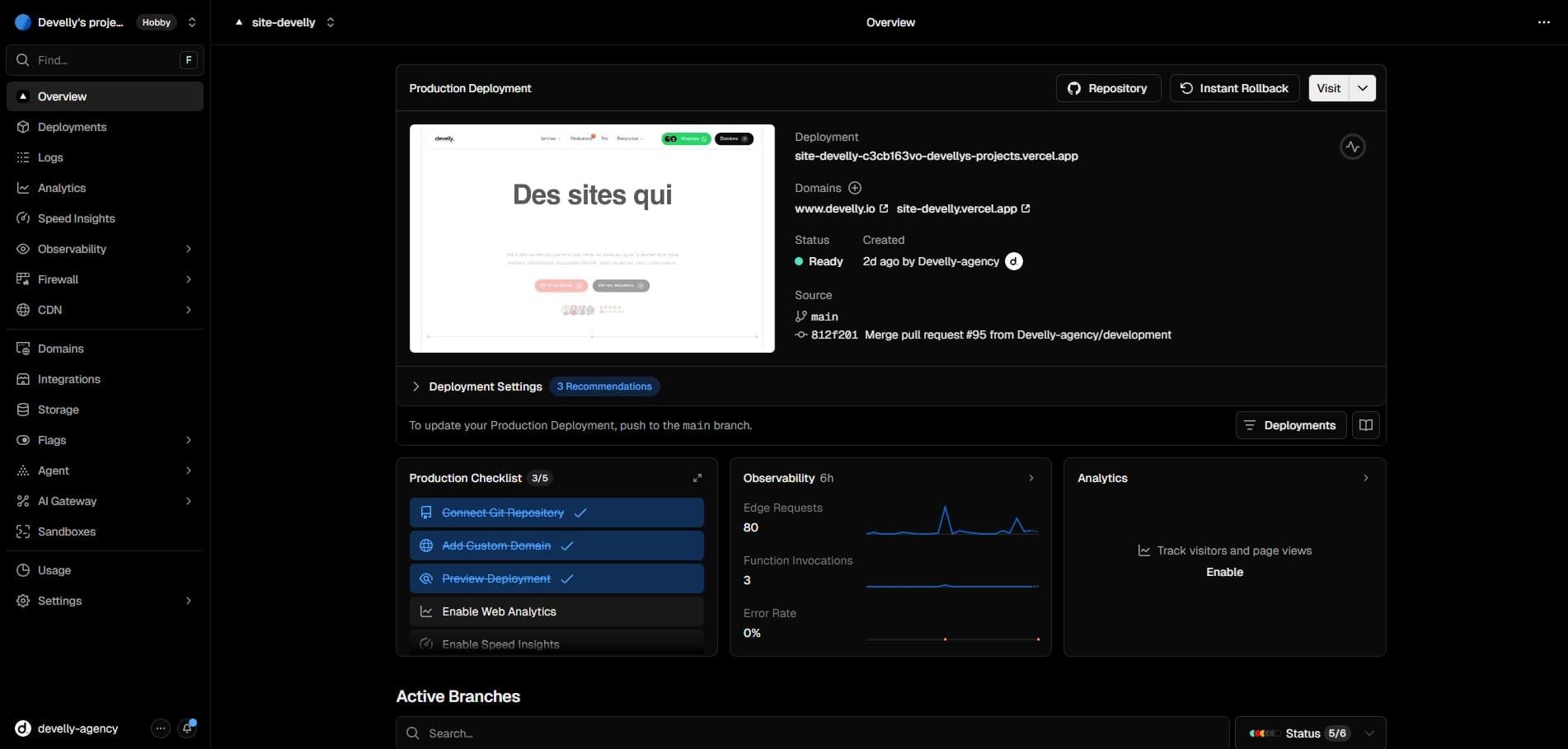This screenshot has height=749, width=1568.
Task: Expand the Agent submenu chevron
Action: coord(189,470)
